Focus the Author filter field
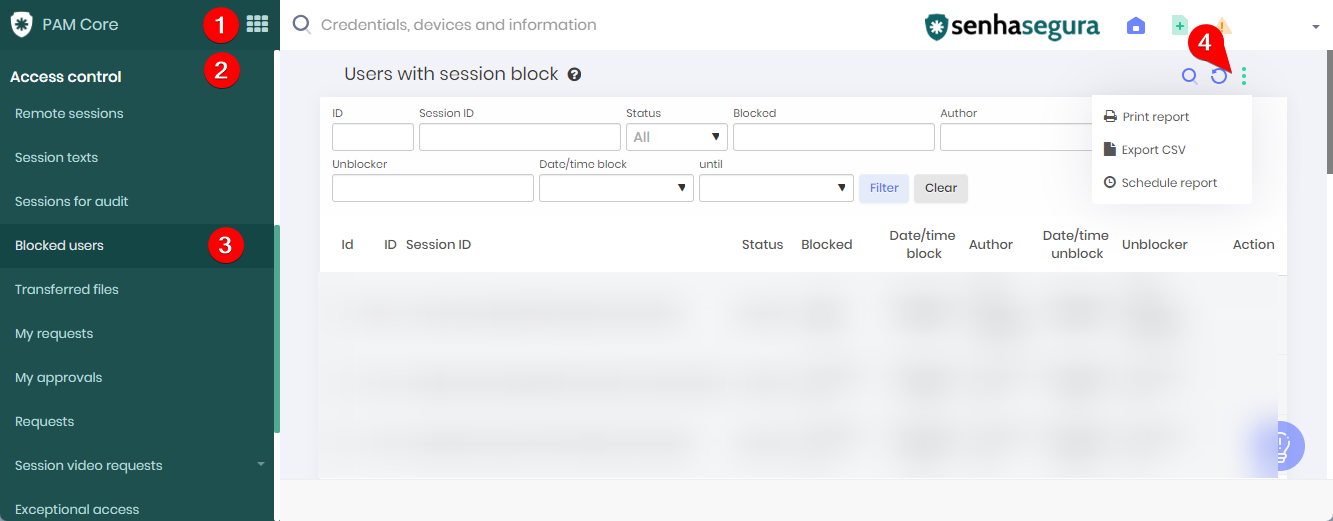The image size is (1333, 521). pos(1015,137)
